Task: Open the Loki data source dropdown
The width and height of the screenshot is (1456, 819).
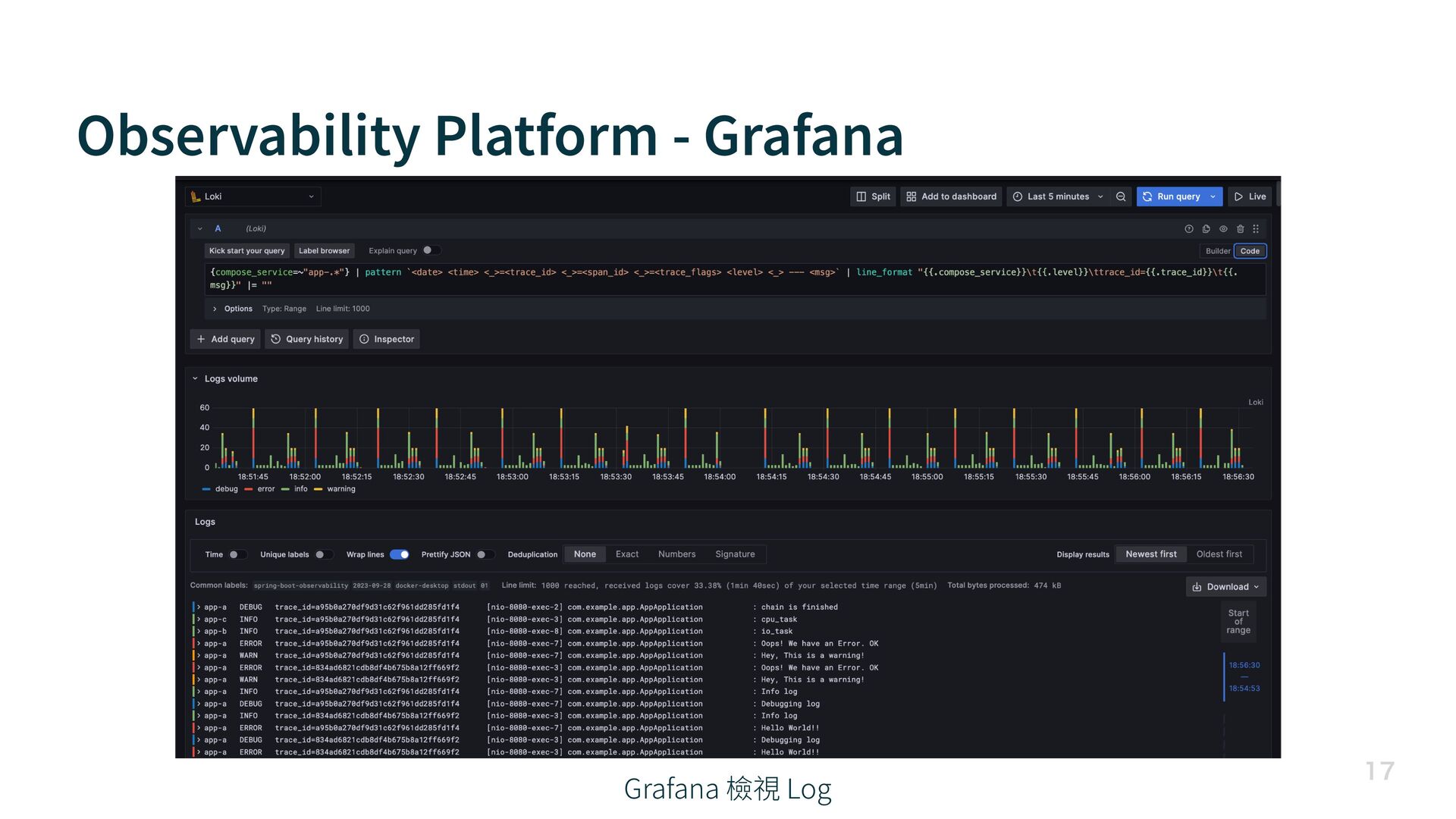Action: coord(253,196)
